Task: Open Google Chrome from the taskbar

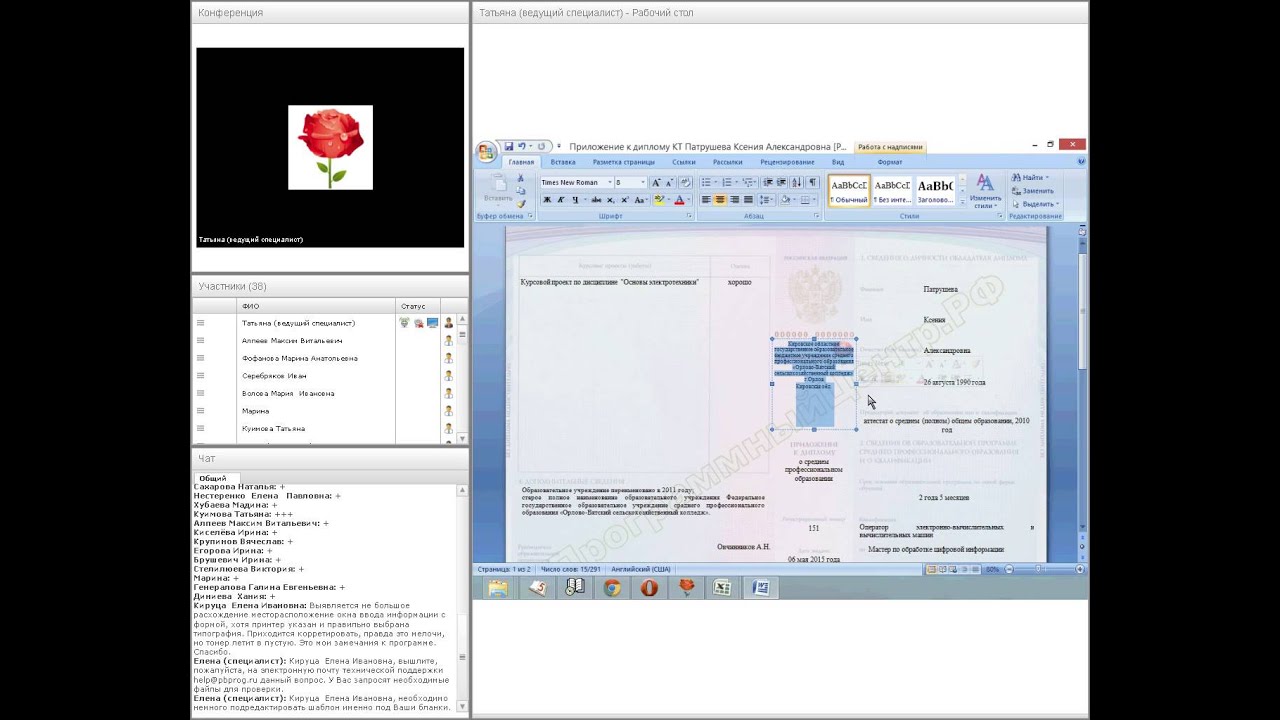Action: coord(612,588)
